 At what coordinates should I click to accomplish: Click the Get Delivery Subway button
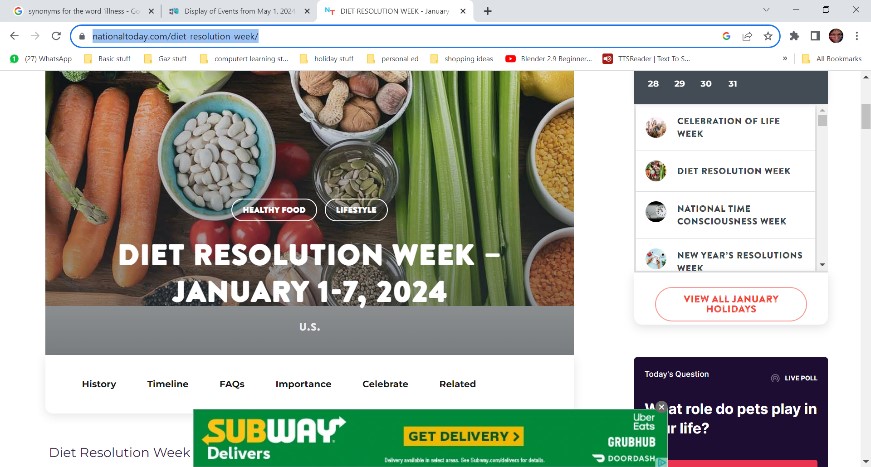tap(464, 436)
